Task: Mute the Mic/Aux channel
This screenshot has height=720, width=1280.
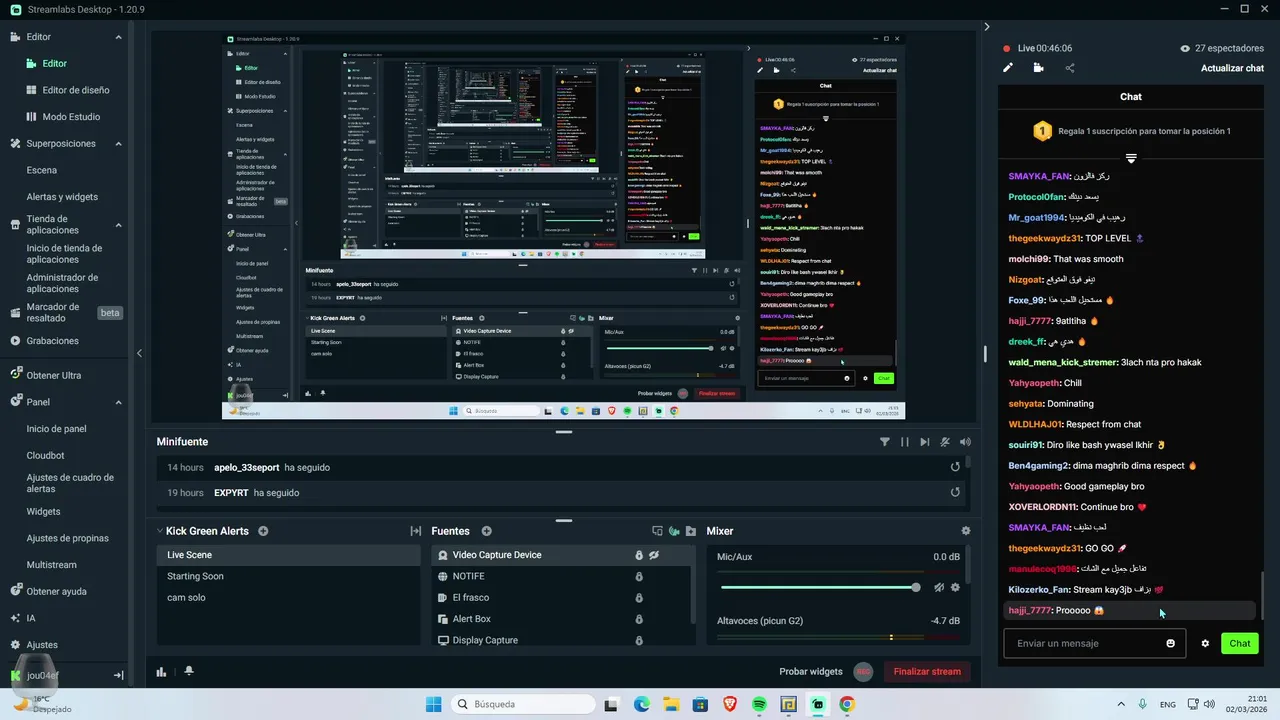Action: (x=939, y=588)
